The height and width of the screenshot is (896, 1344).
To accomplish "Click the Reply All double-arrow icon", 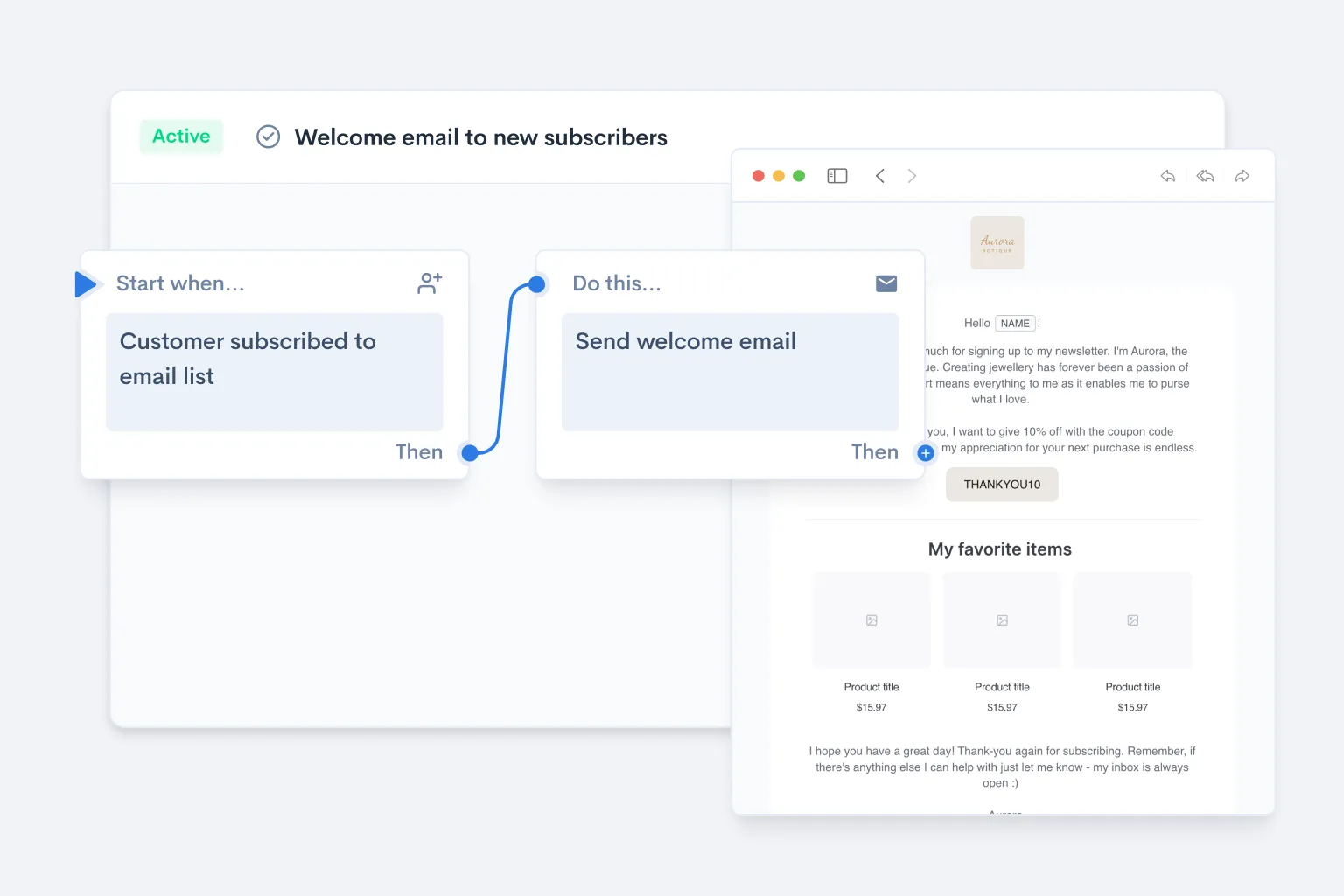I will pos(1206,176).
